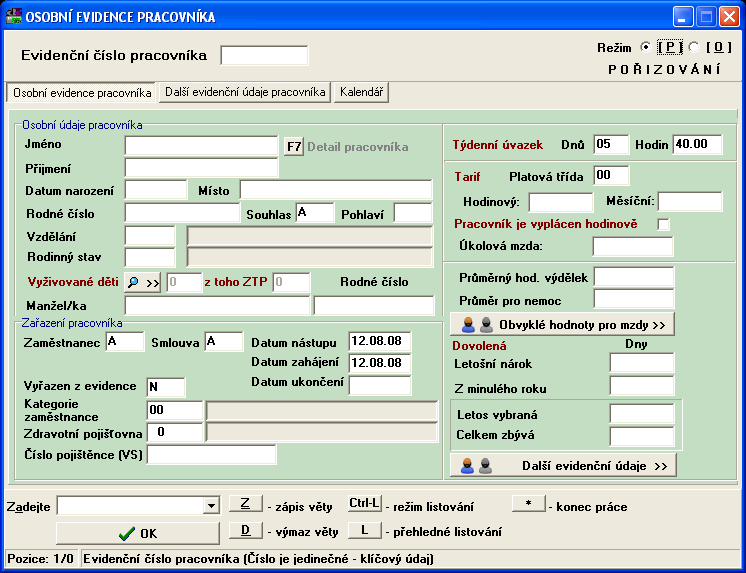Click Ctrl-L režim listování button

coord(365,504)
